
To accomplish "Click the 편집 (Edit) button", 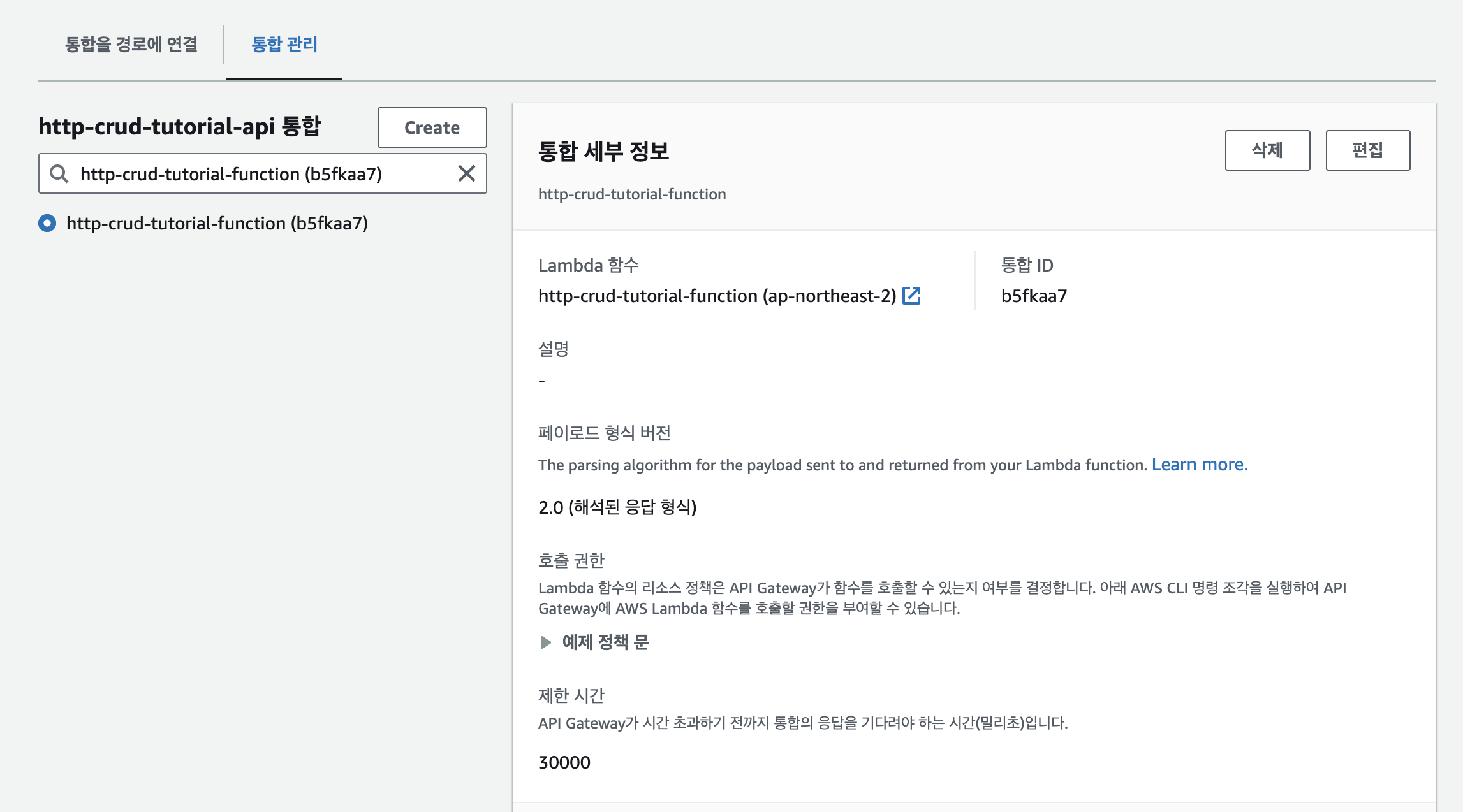I will click(x=1368, y=150).
